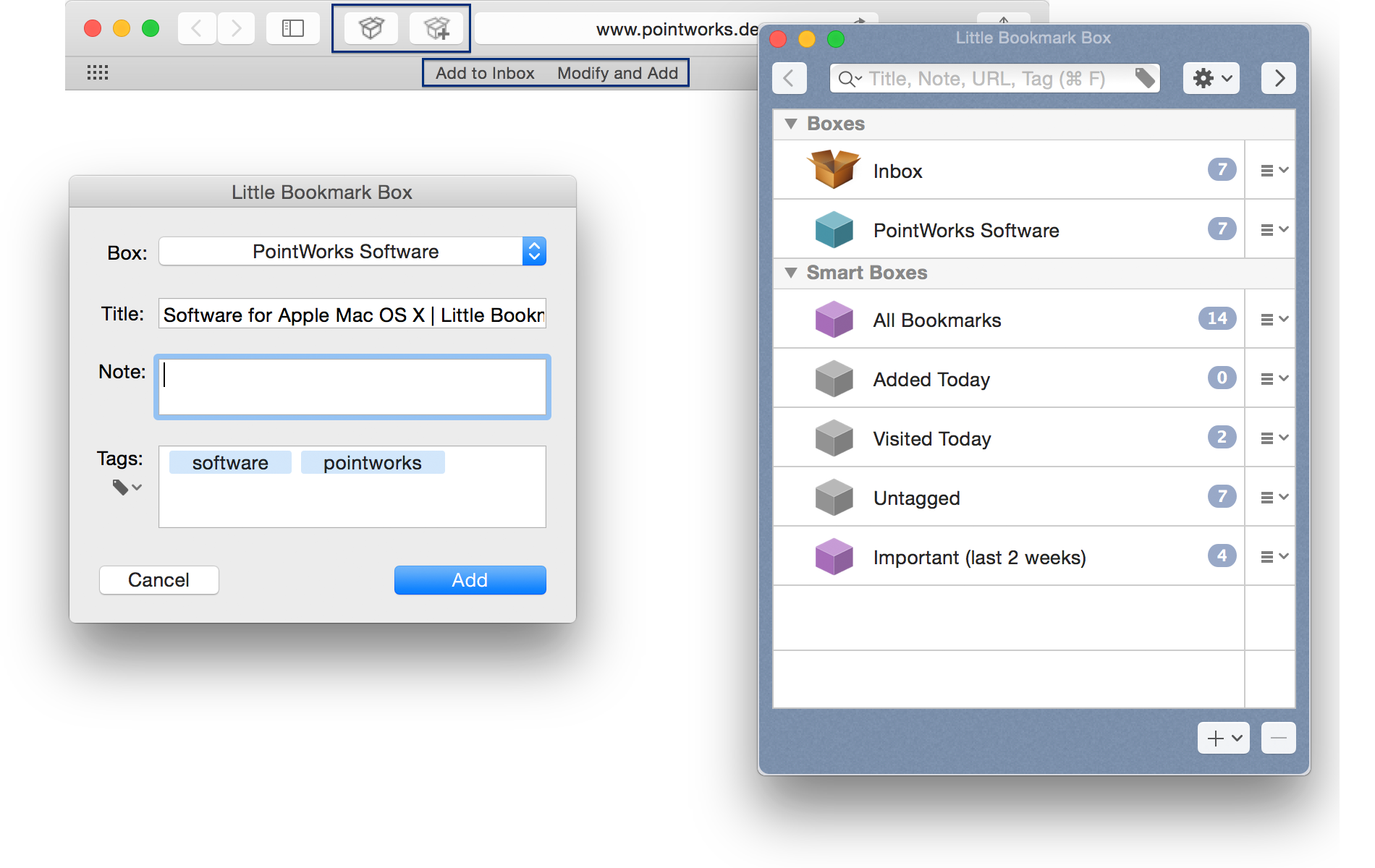Open the action menu for Visited Today
The width and height of the screenshot is (1375, 868).
point(1273,438)
